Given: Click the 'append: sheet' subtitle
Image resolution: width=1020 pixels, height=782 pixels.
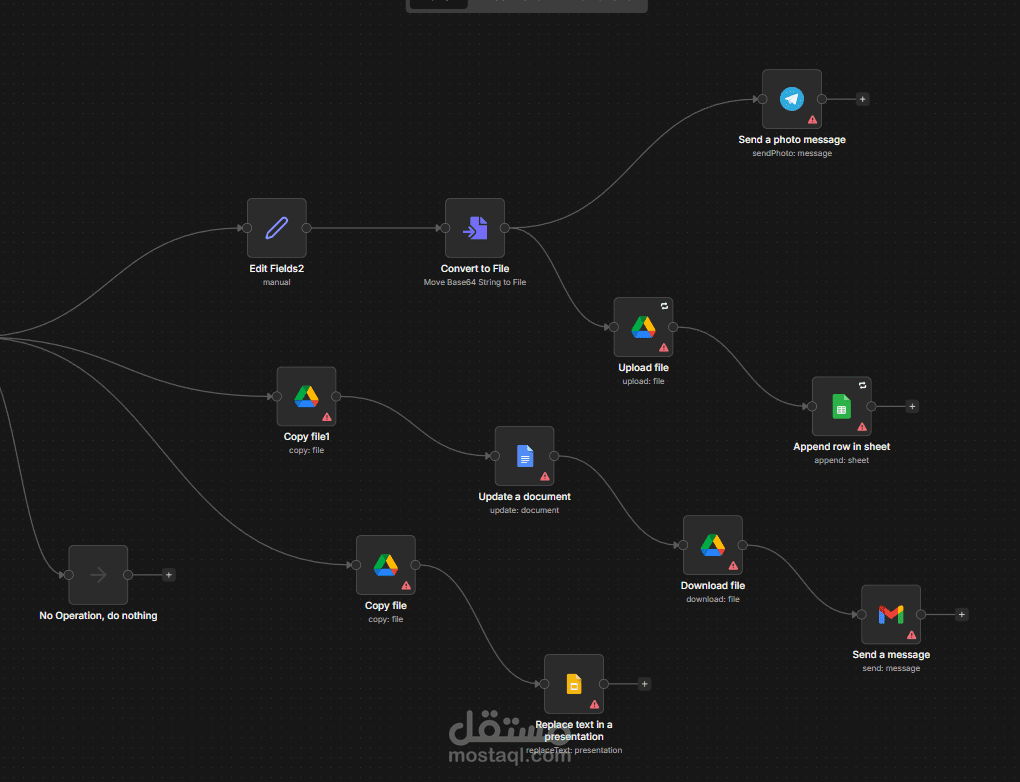Looking at the screenshot, I should coord(842,461).
